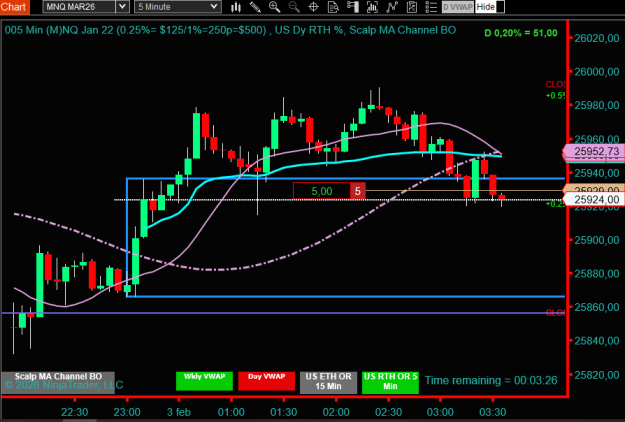
Task: Click the 25860,00 price axis label
Action: coord(597,307)
